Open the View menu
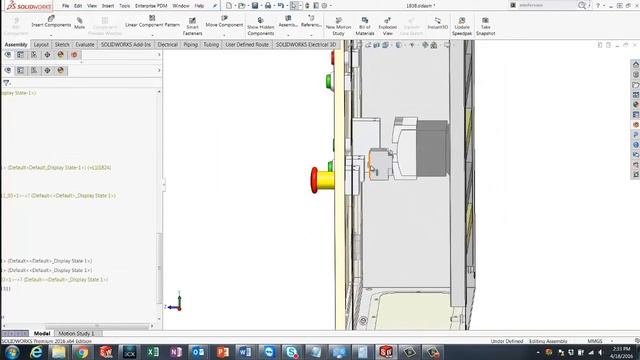 click(92, 6)
